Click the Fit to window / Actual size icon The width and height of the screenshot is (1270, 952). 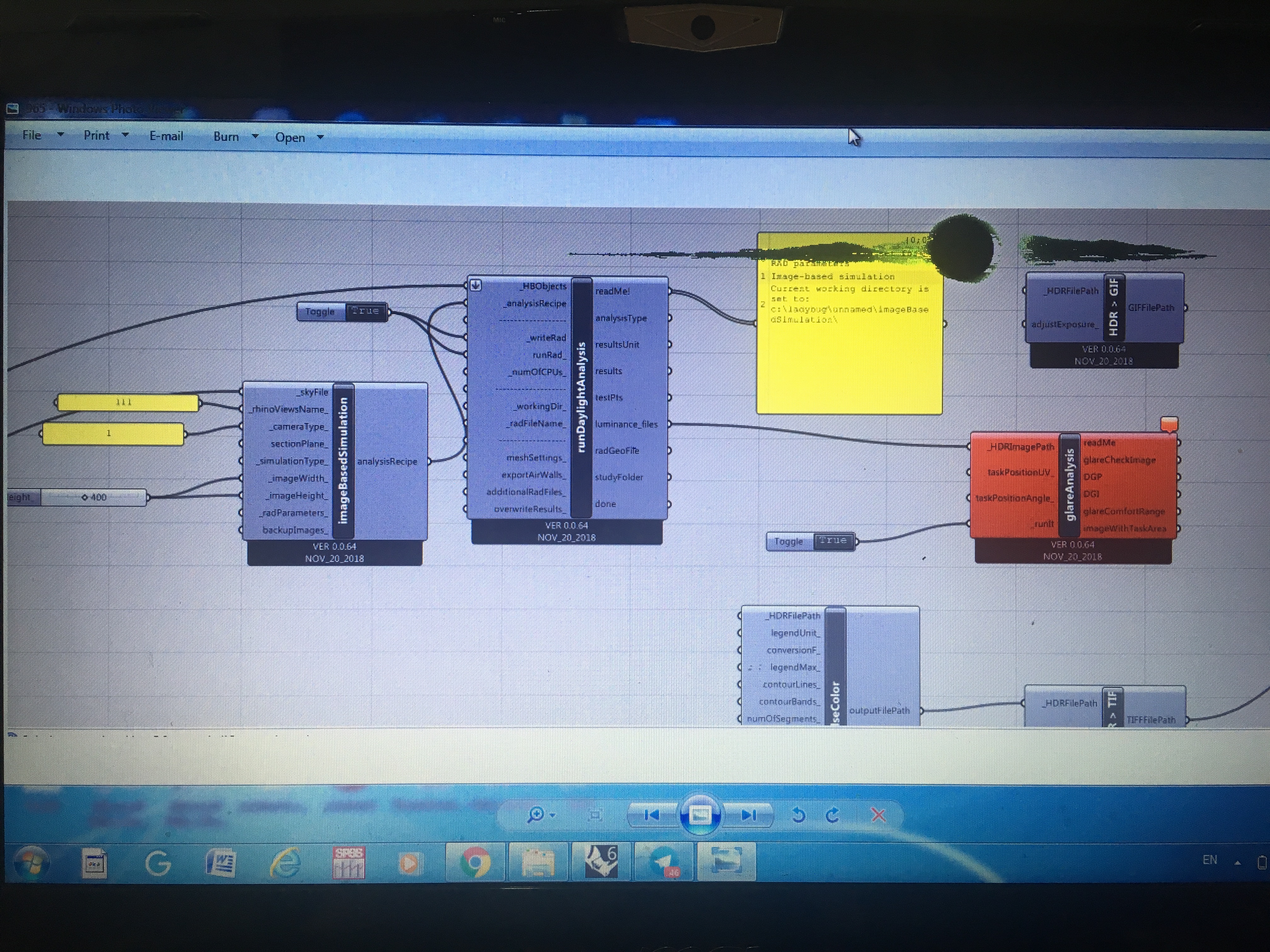point(595,815)
